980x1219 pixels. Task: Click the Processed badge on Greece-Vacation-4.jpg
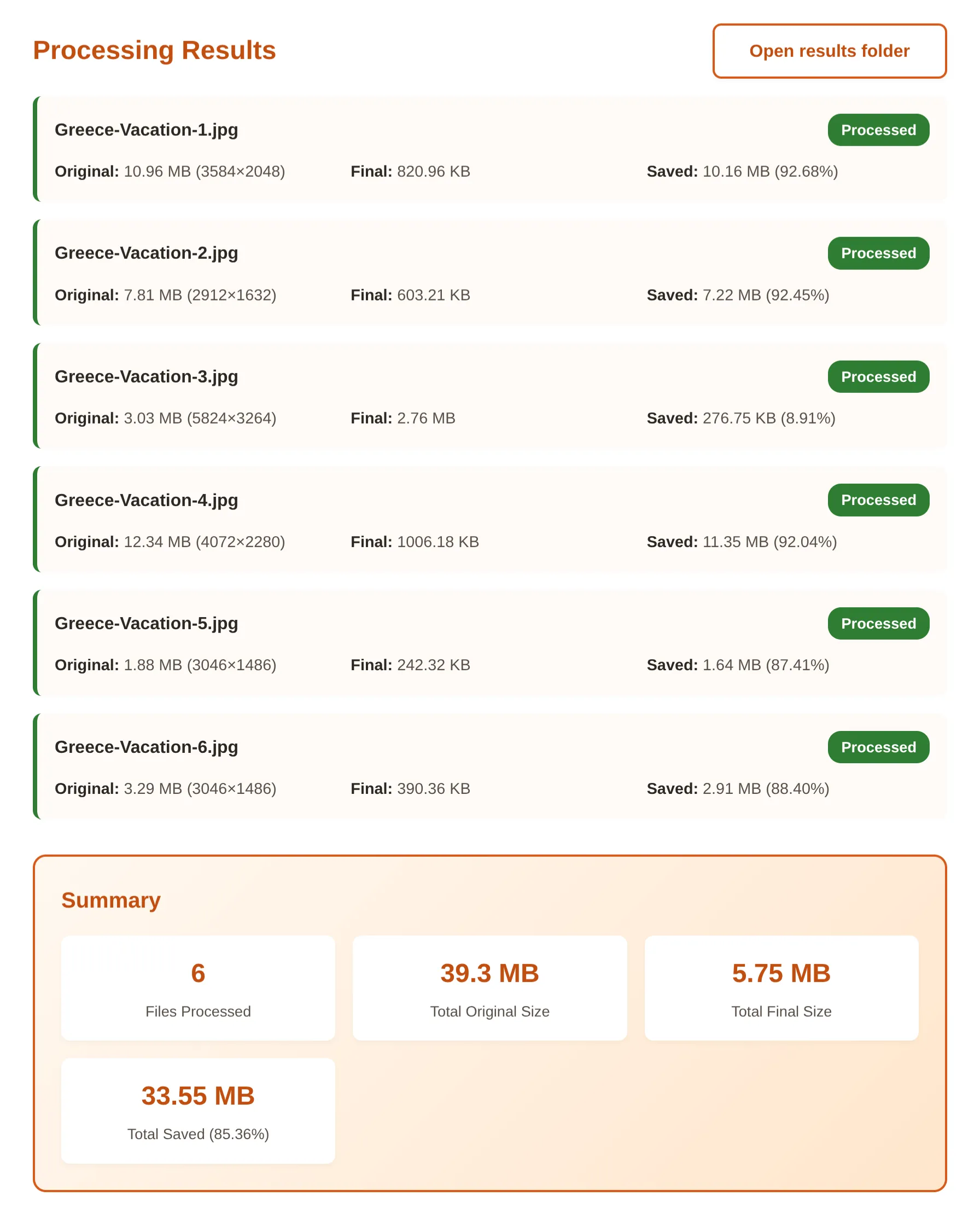(x=878, y=500)
